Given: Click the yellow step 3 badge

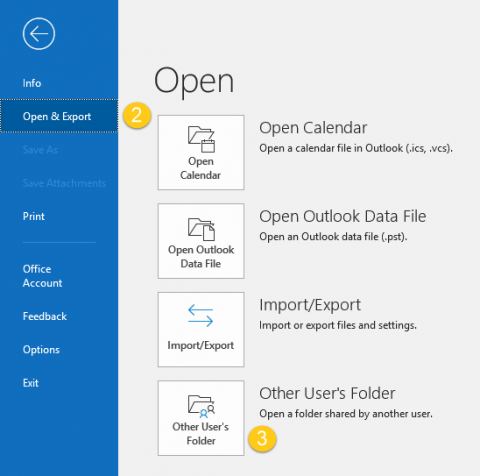Looking at the screenshot, I should [262, 438].
